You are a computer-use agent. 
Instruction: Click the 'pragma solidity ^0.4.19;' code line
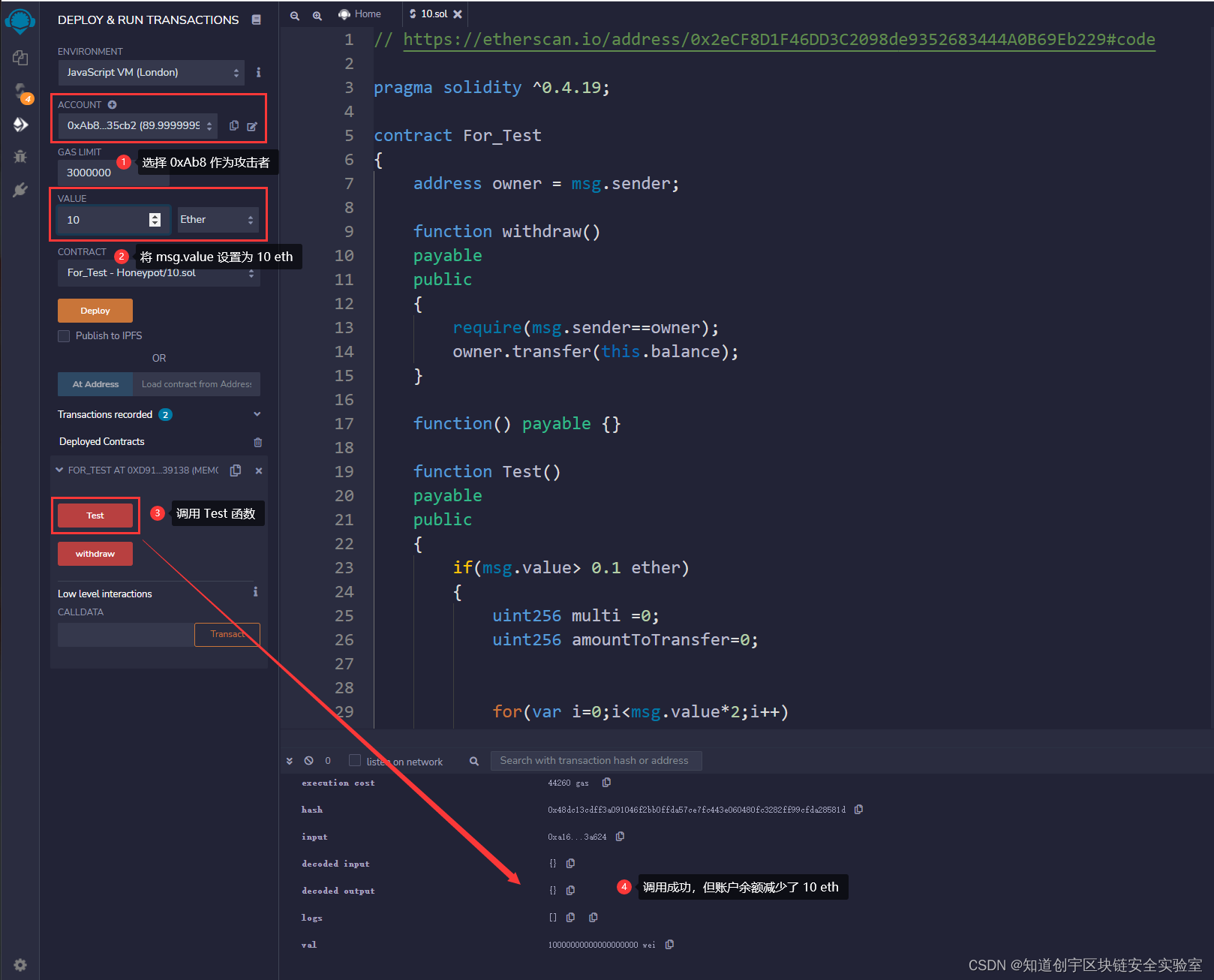(492, 88)
